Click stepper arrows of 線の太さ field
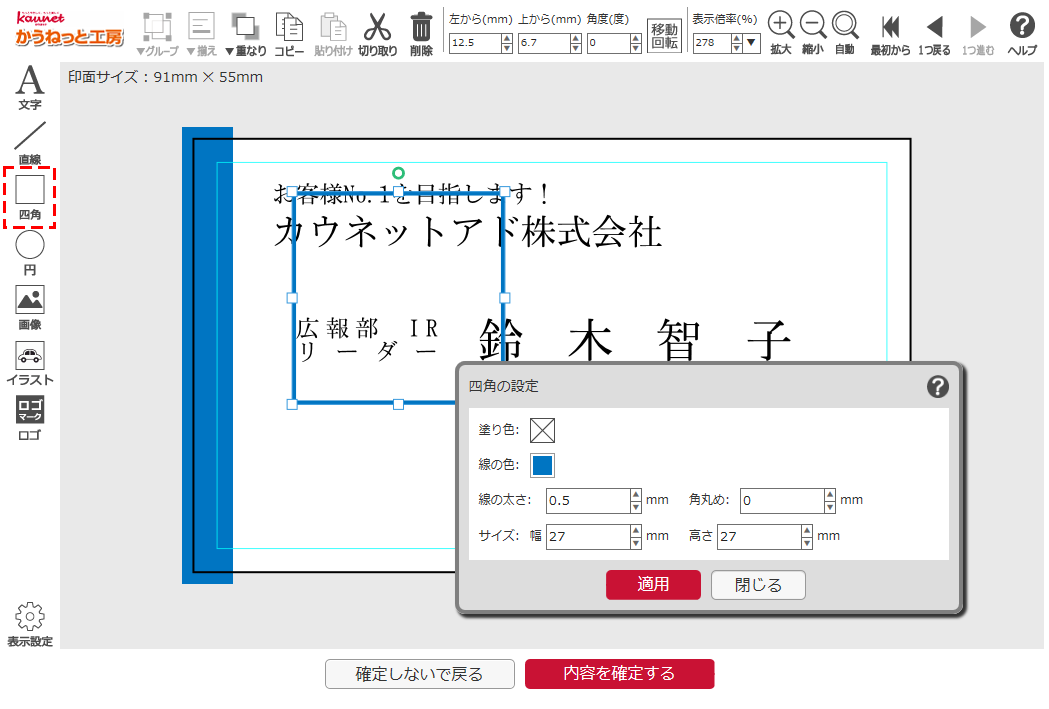Viewport: 1049px width, 709px height. 636,500
